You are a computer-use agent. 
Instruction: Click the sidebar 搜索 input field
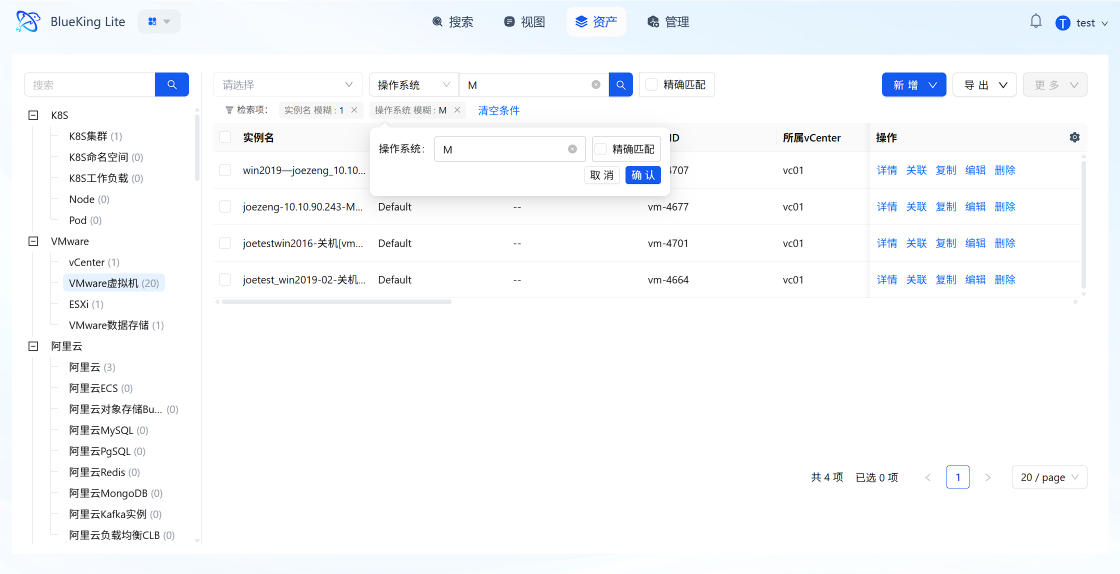(x=89, y=84)
